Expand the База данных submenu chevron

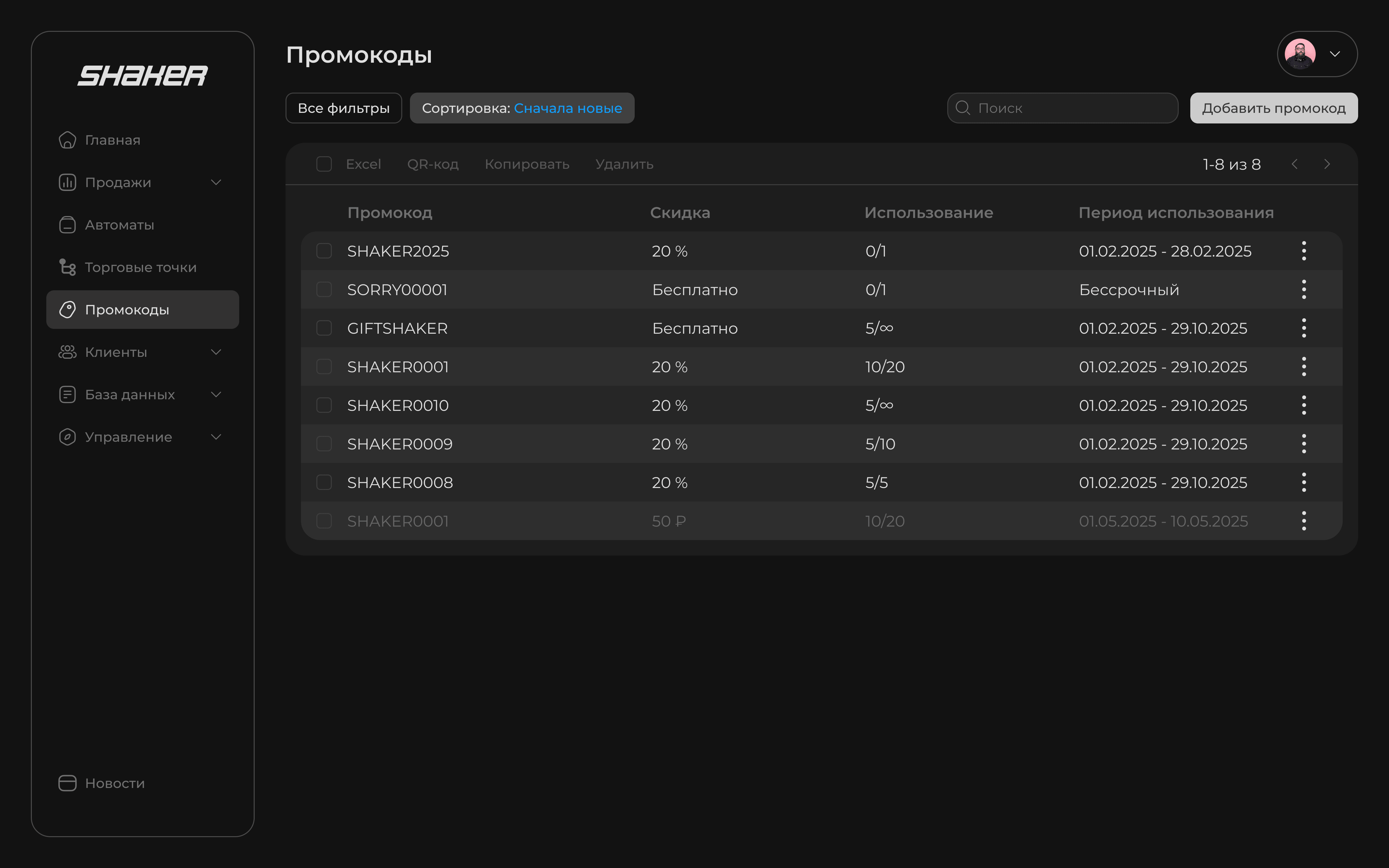(x=216, y=394)
